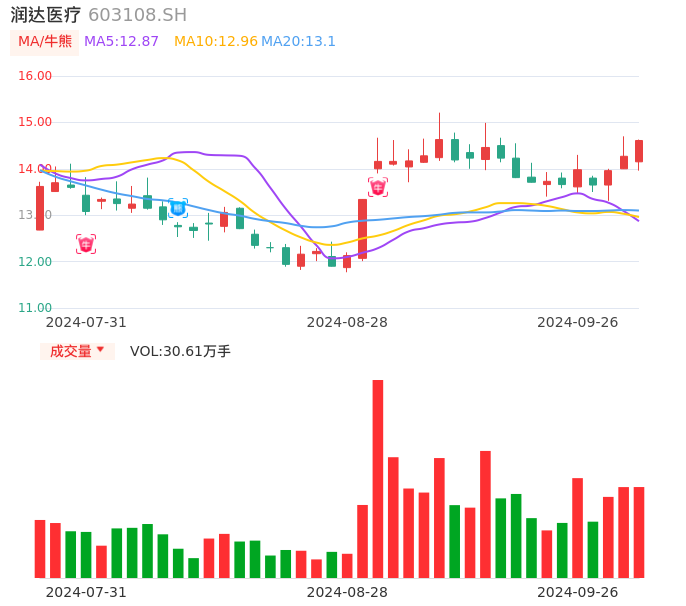Image resolution: width=686 pixels, height=606 pixels.
Task: Open the 成交量 indicator dropdown
Action: click(77, 351)
